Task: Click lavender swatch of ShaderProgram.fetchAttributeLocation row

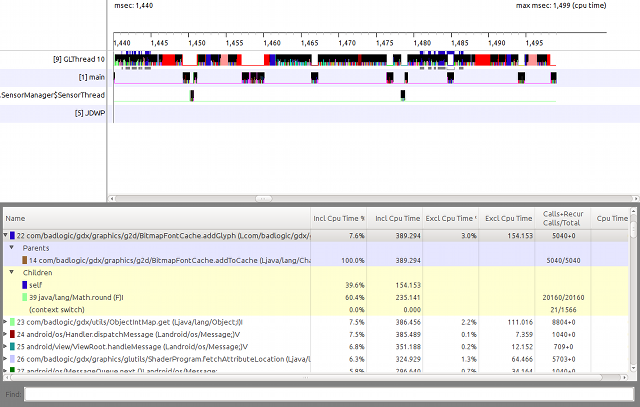Action: (x=13, y=359)
